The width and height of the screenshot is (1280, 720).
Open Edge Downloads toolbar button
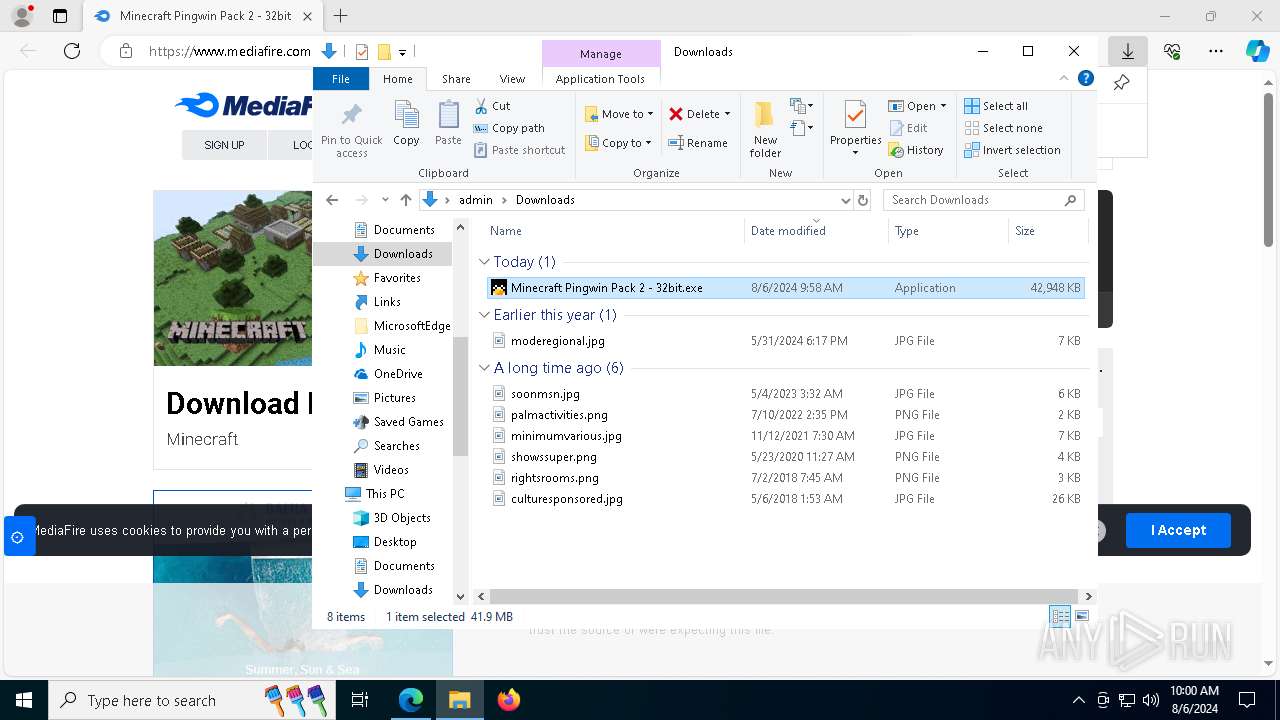1128,51
